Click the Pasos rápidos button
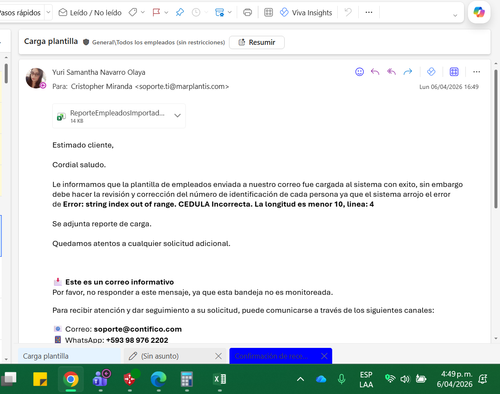 20,13
